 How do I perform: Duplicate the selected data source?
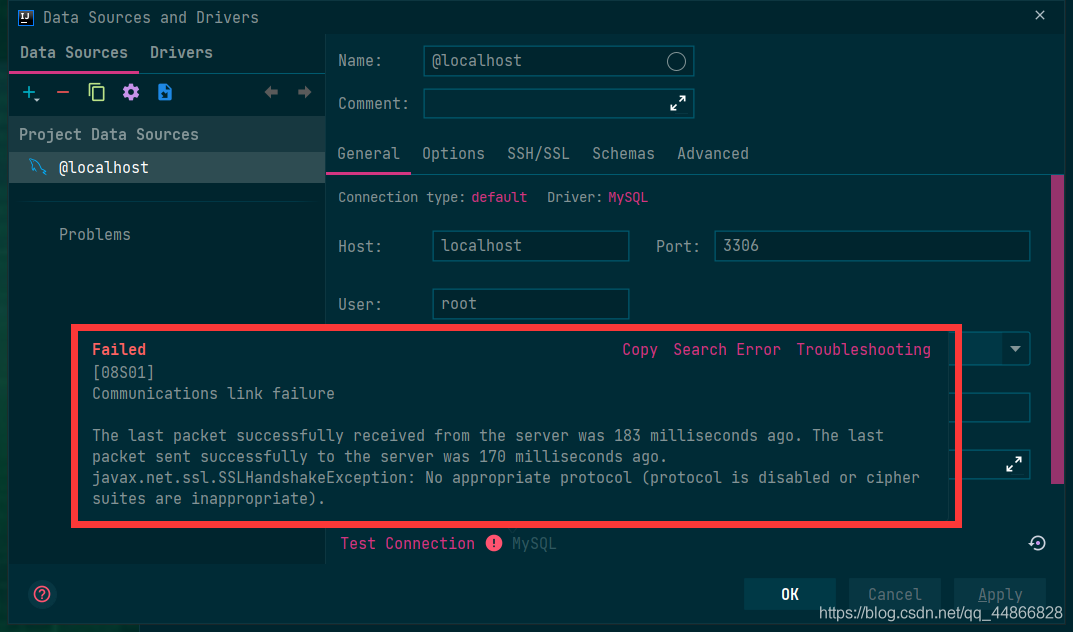tap(96, 93)
